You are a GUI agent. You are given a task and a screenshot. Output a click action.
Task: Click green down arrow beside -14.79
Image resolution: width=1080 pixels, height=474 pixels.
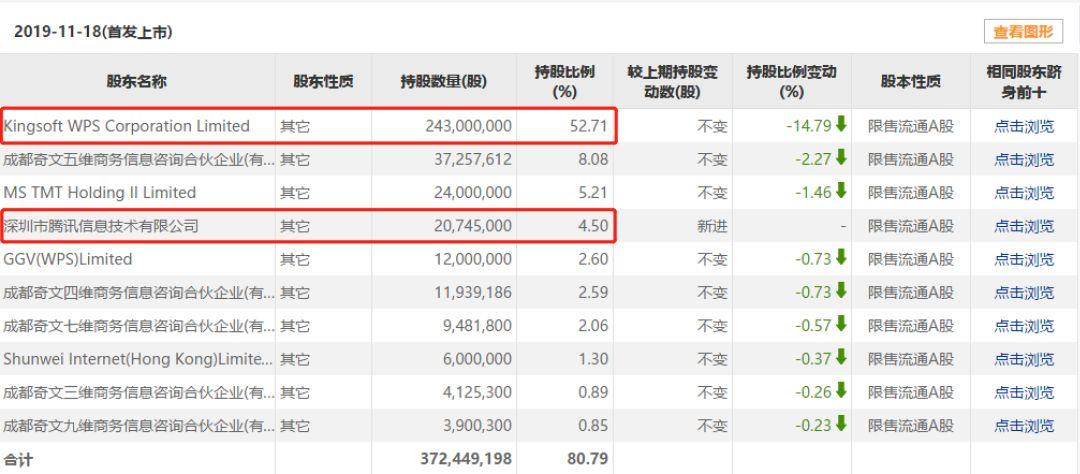coord(841,125)
